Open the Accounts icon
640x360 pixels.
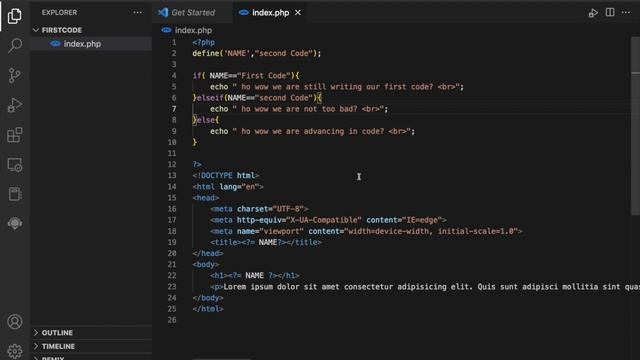15,322
